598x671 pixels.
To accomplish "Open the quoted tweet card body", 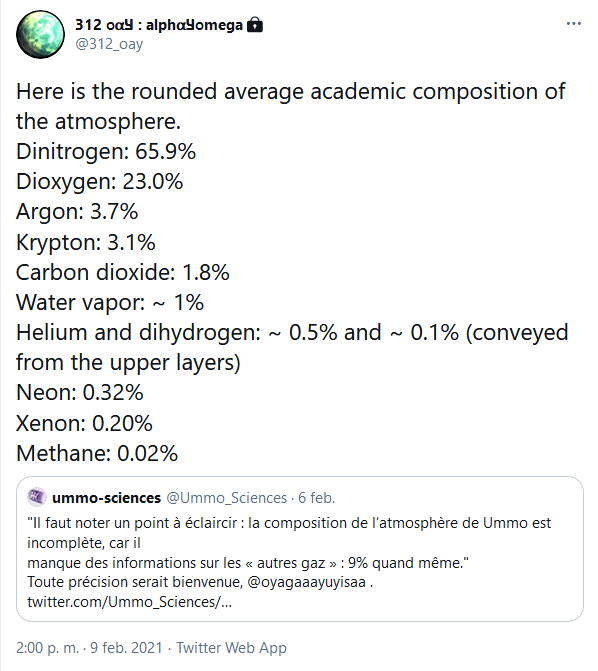I will click(300, 549).
